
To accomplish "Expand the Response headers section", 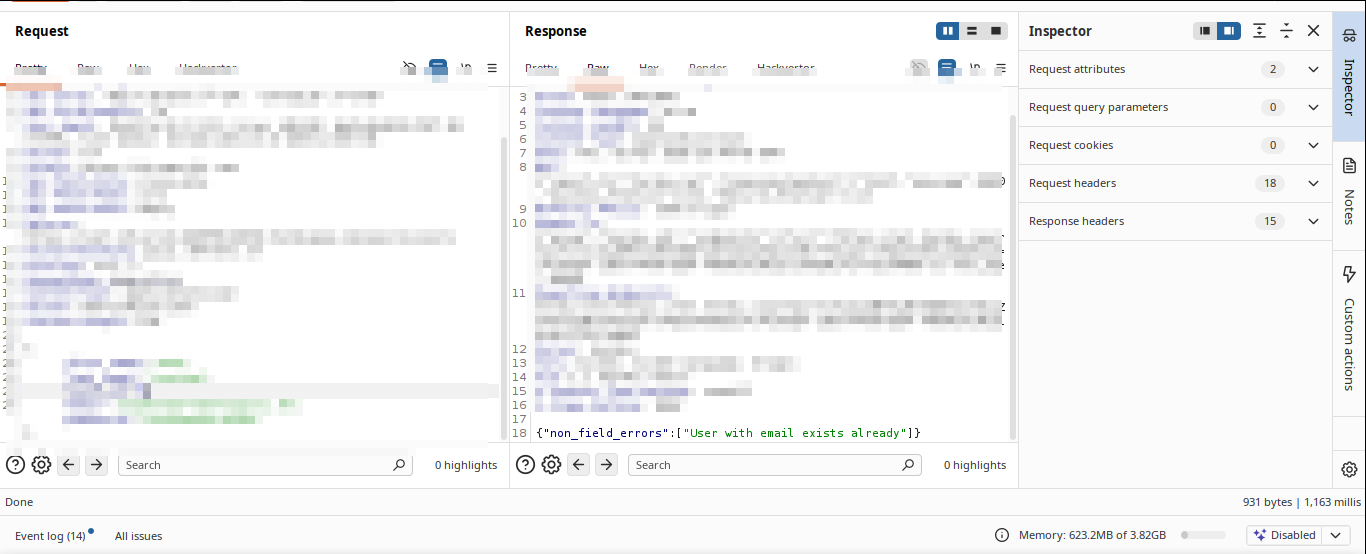I will [x=1313, y=221].
